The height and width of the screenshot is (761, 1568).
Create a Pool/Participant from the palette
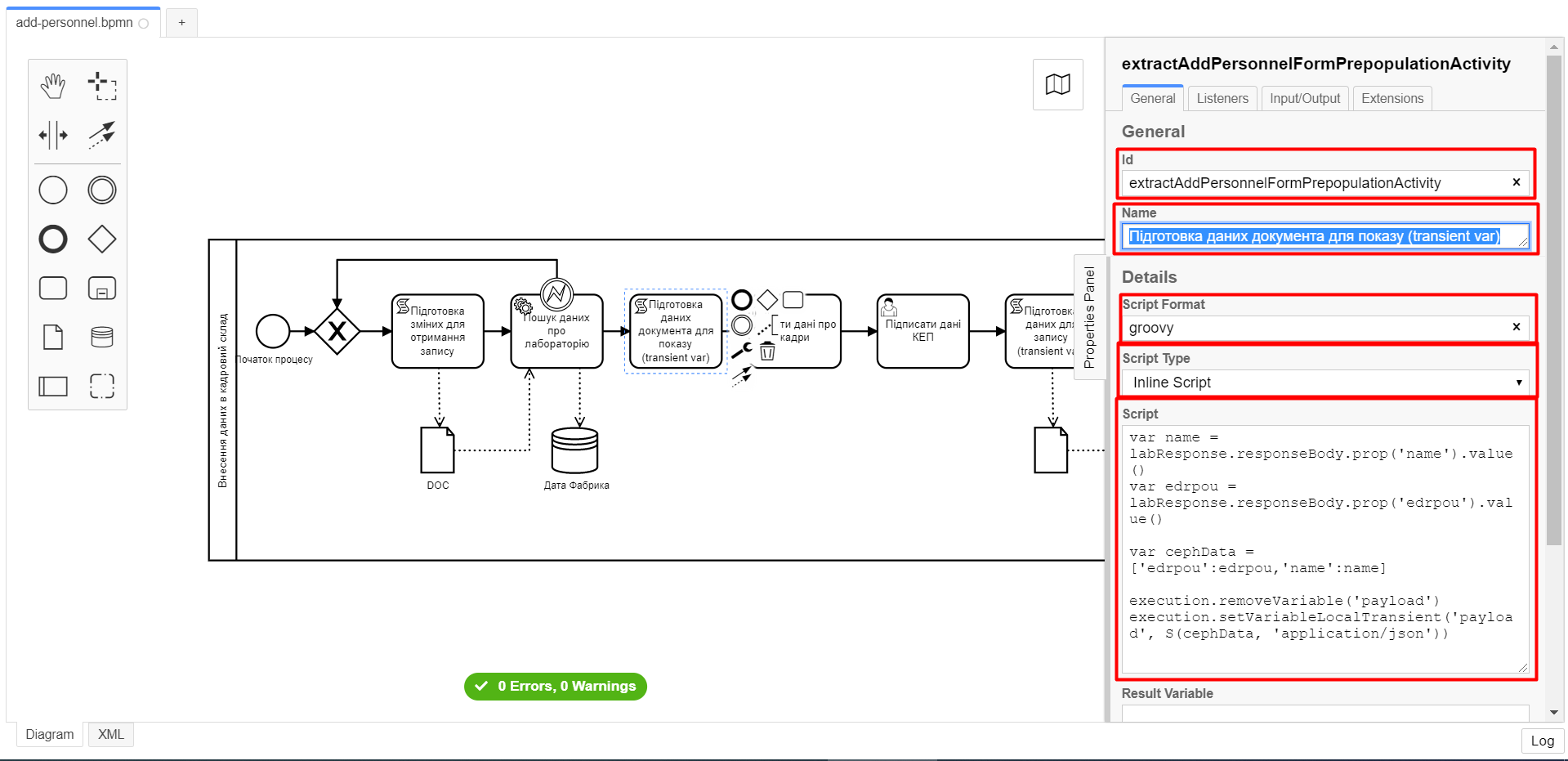[53, 386]
